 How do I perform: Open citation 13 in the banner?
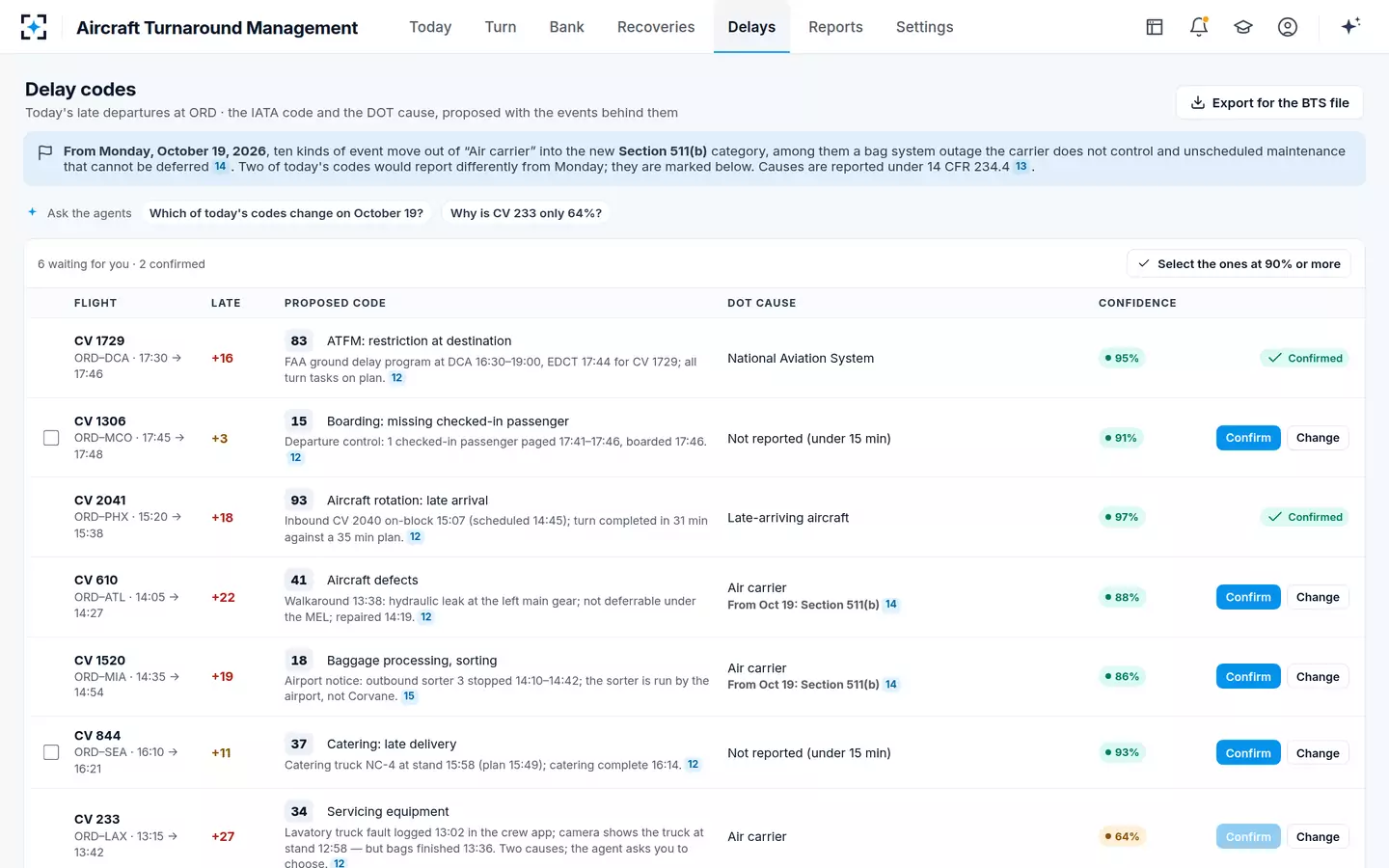pyautogui.click(x=1021, y=166)
